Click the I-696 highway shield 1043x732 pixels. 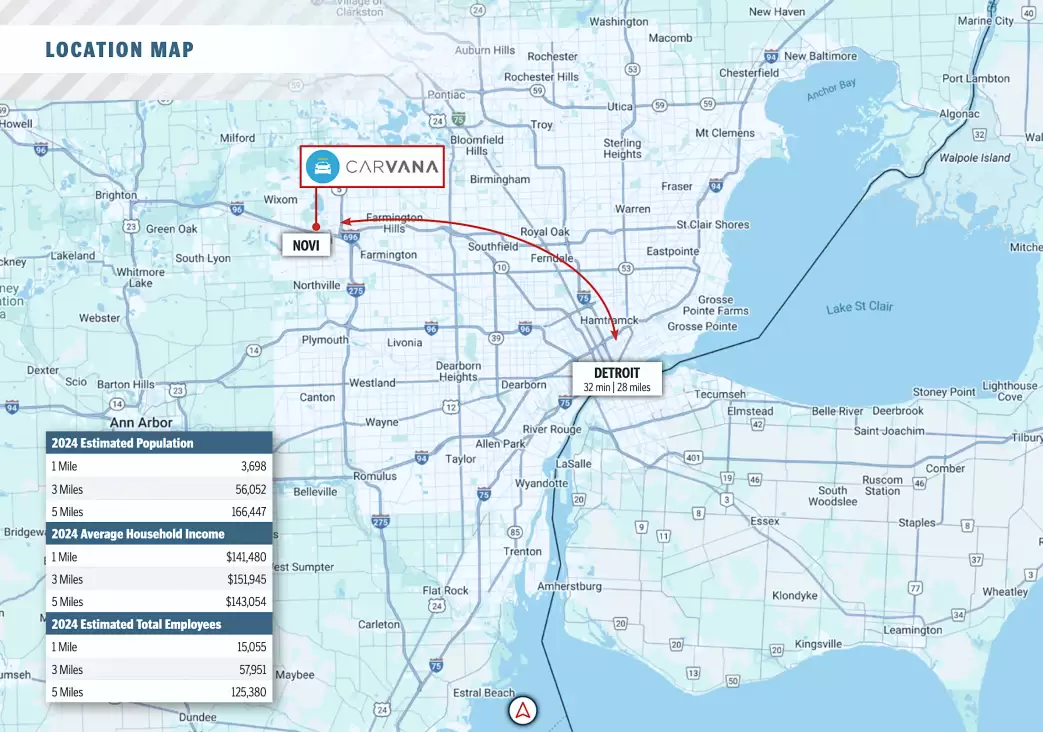point(350,237)
